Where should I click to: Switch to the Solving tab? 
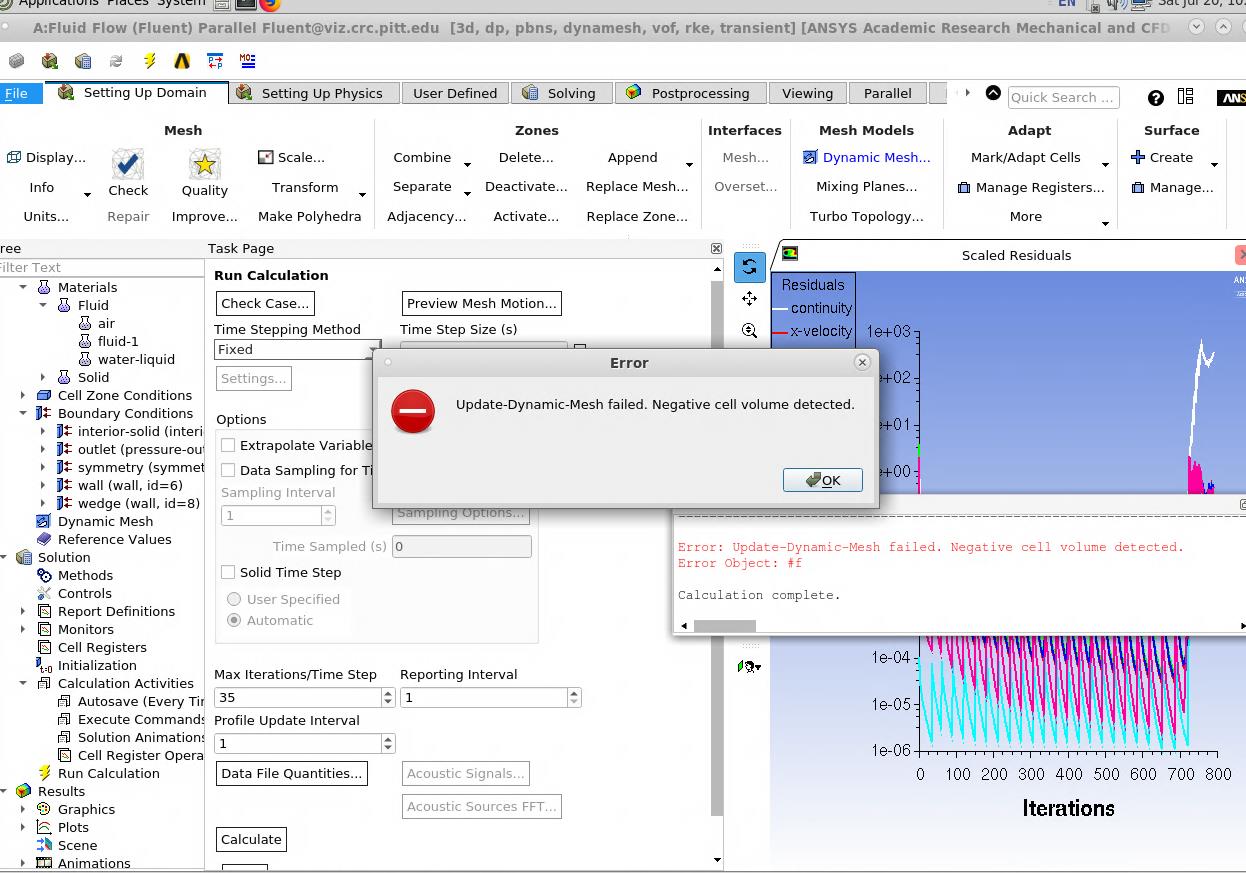coord(560,93)
